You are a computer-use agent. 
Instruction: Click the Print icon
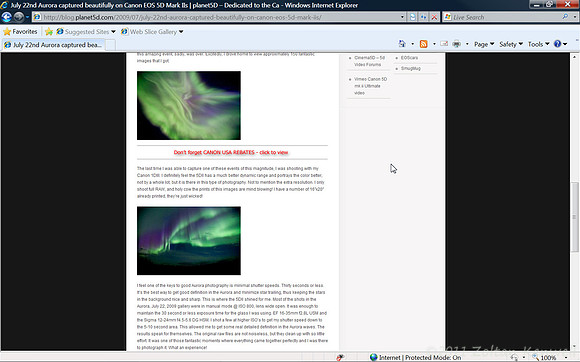[x=457, y=44]
